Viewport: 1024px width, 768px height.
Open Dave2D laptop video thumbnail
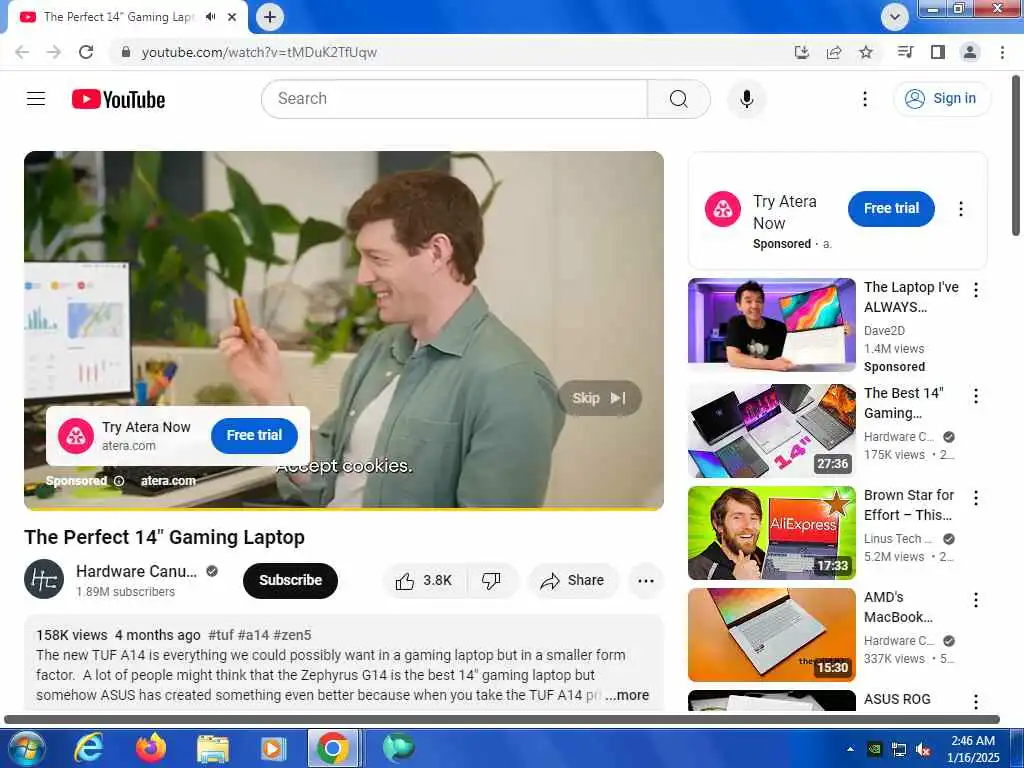[771, 325]
